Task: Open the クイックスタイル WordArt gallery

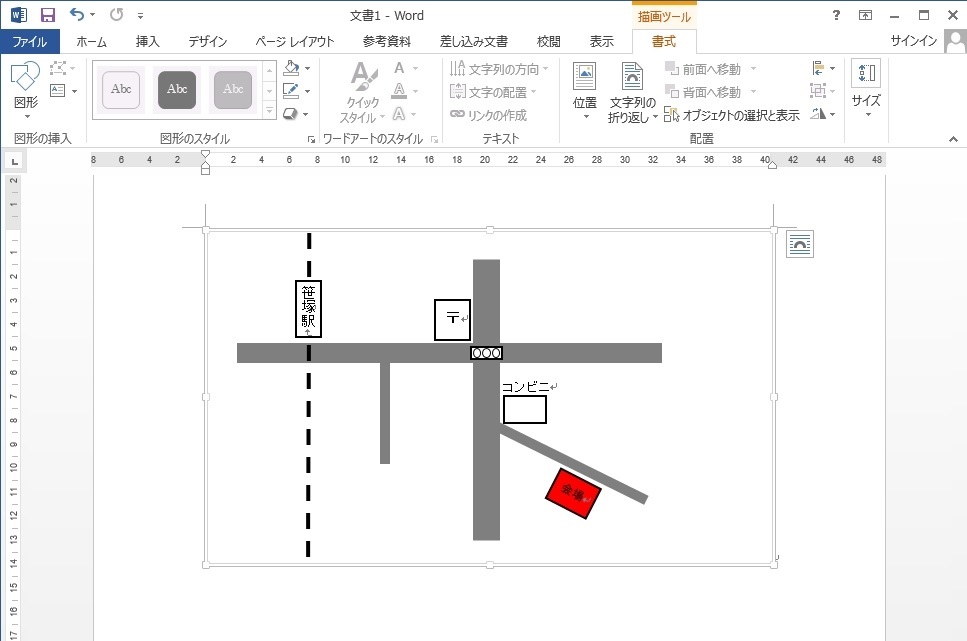Action: coord(362,89)
